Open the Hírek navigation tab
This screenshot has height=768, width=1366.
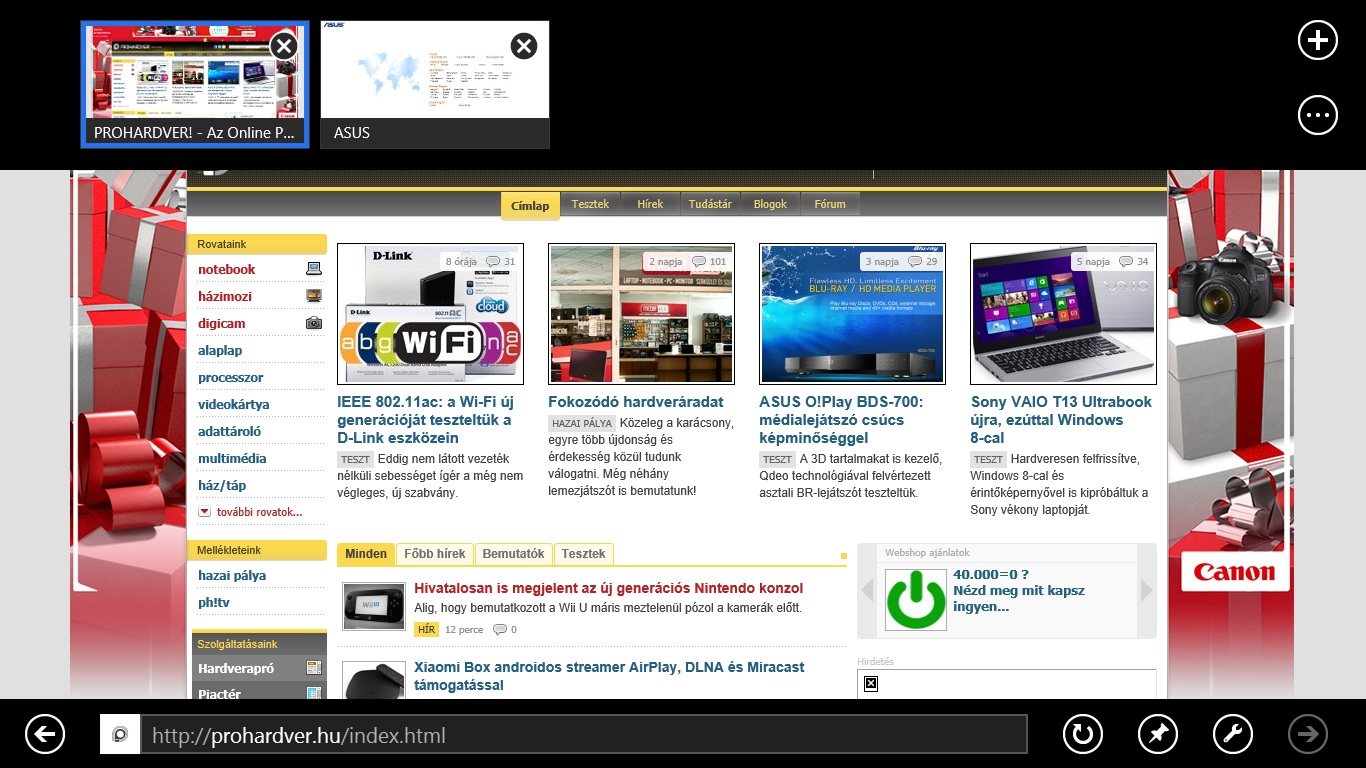pyautogui.click(x=650, y=204)
